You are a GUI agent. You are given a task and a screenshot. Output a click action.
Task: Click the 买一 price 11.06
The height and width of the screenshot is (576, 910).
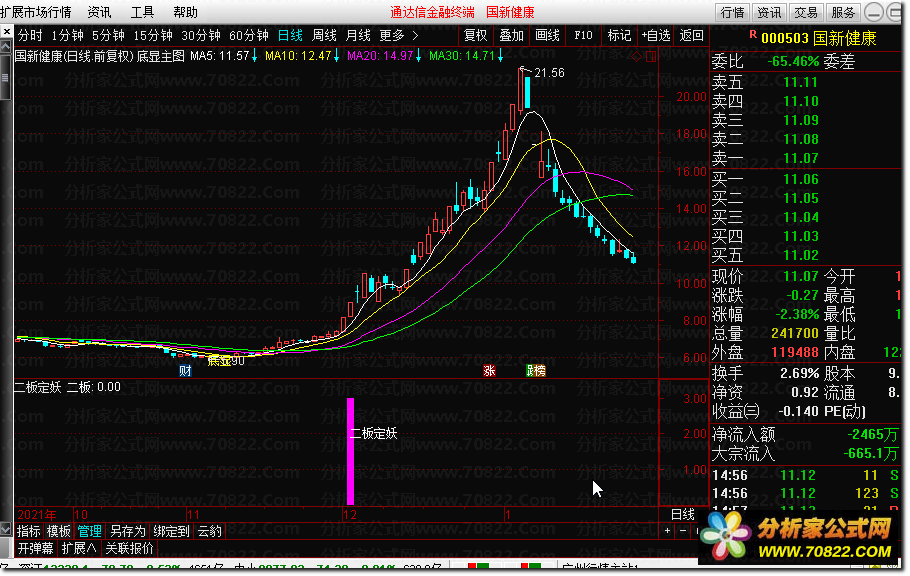point(801,179)
